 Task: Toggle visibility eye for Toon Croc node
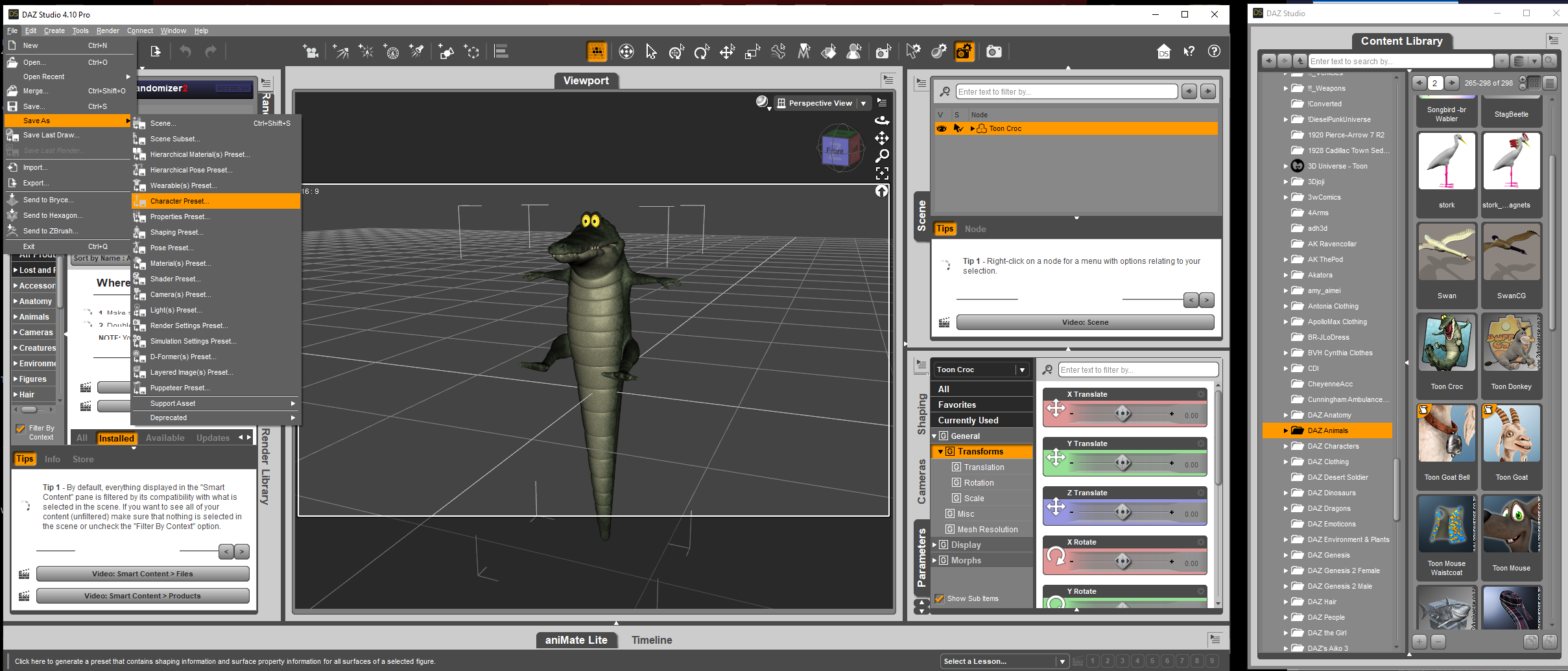pos(941,128)
